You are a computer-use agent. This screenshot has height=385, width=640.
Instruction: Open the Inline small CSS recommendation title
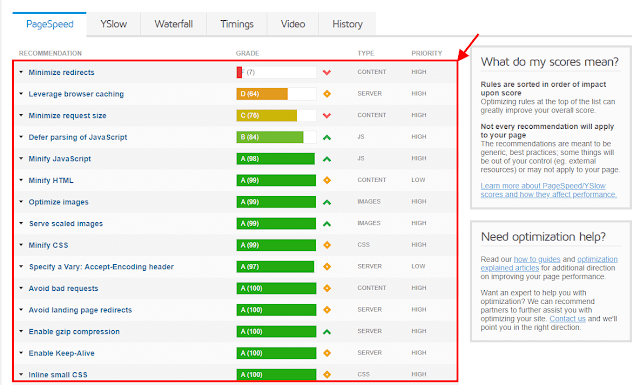click(58, 374)
